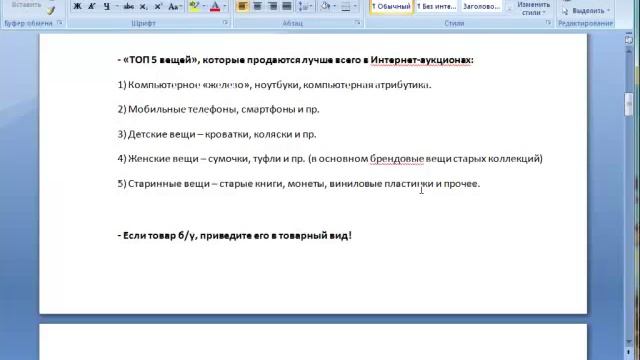Viewport: 640px width, 360px height.
Task: Open the Абзац dialog launcher
Action: (x=358, y=22)
